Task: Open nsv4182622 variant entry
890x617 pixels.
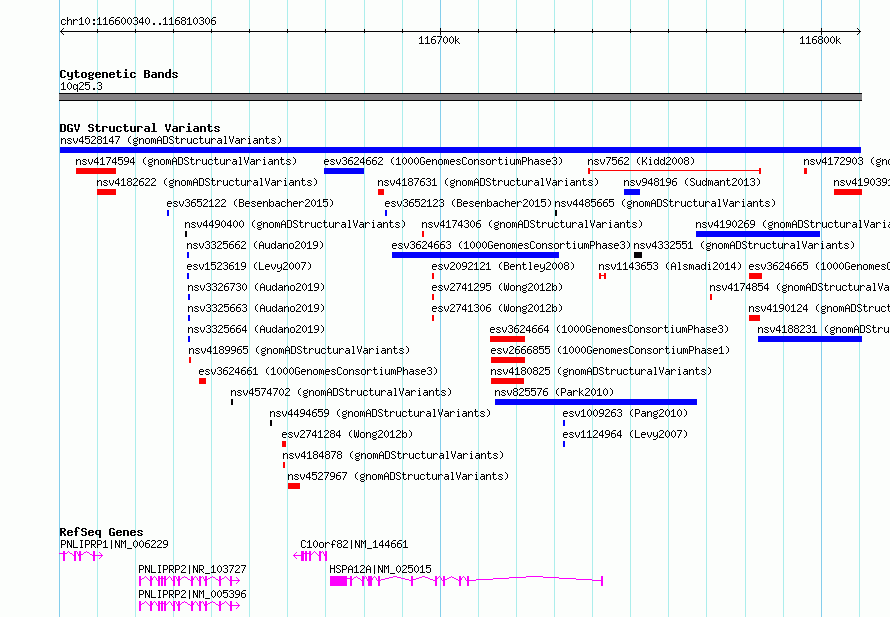Action: [207, 182]
